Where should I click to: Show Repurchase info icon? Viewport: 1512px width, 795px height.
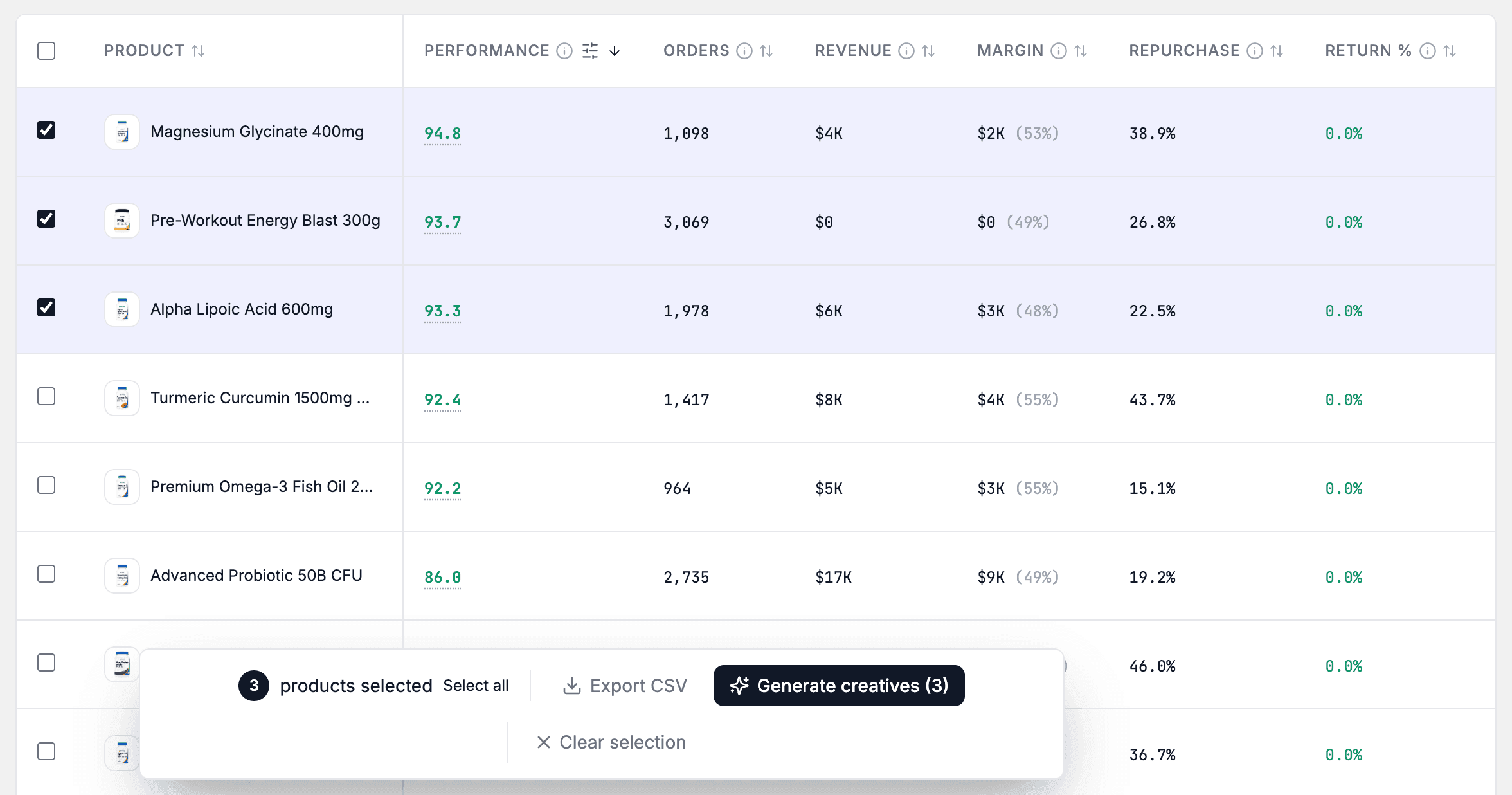[x=1255, y=51]
